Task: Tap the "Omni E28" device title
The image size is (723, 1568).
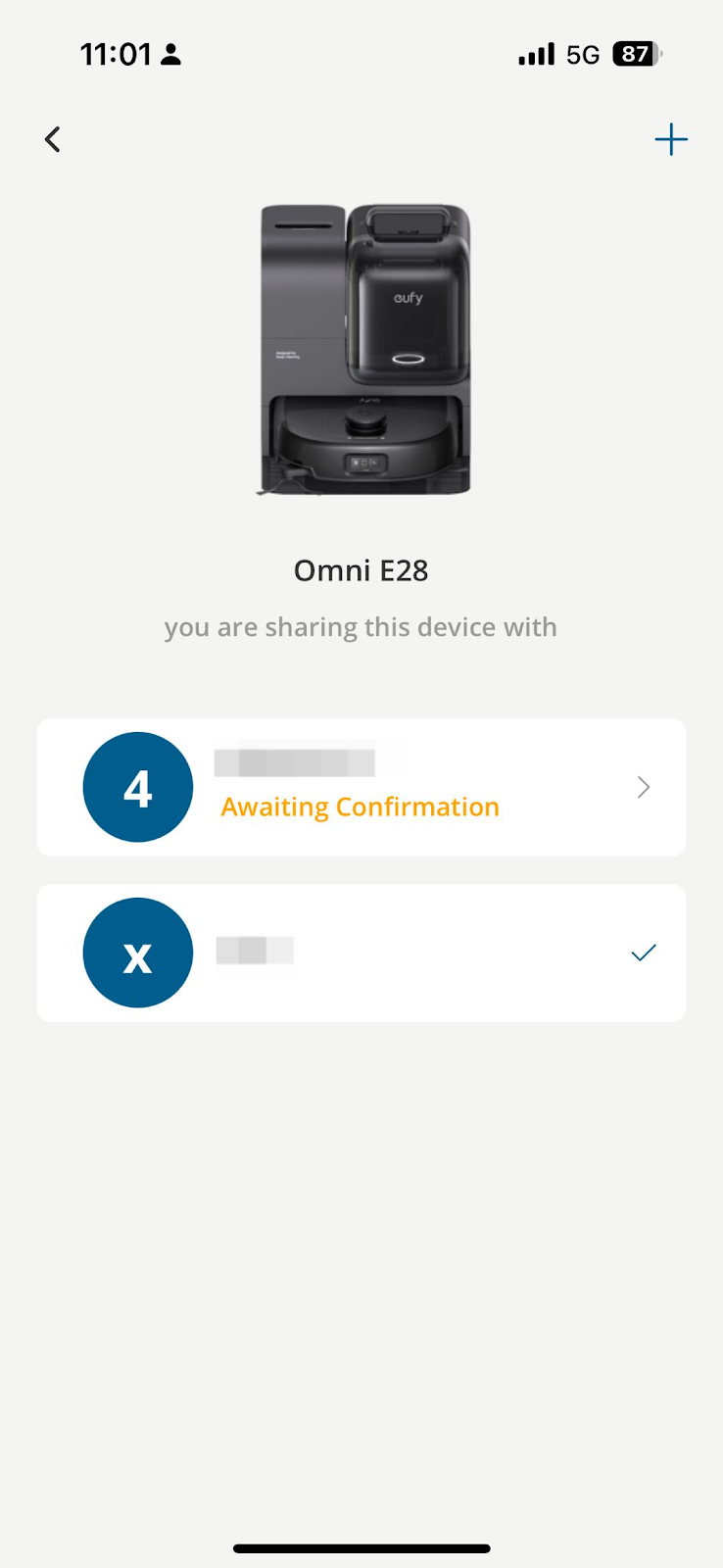Action: [x=361, y=570]
